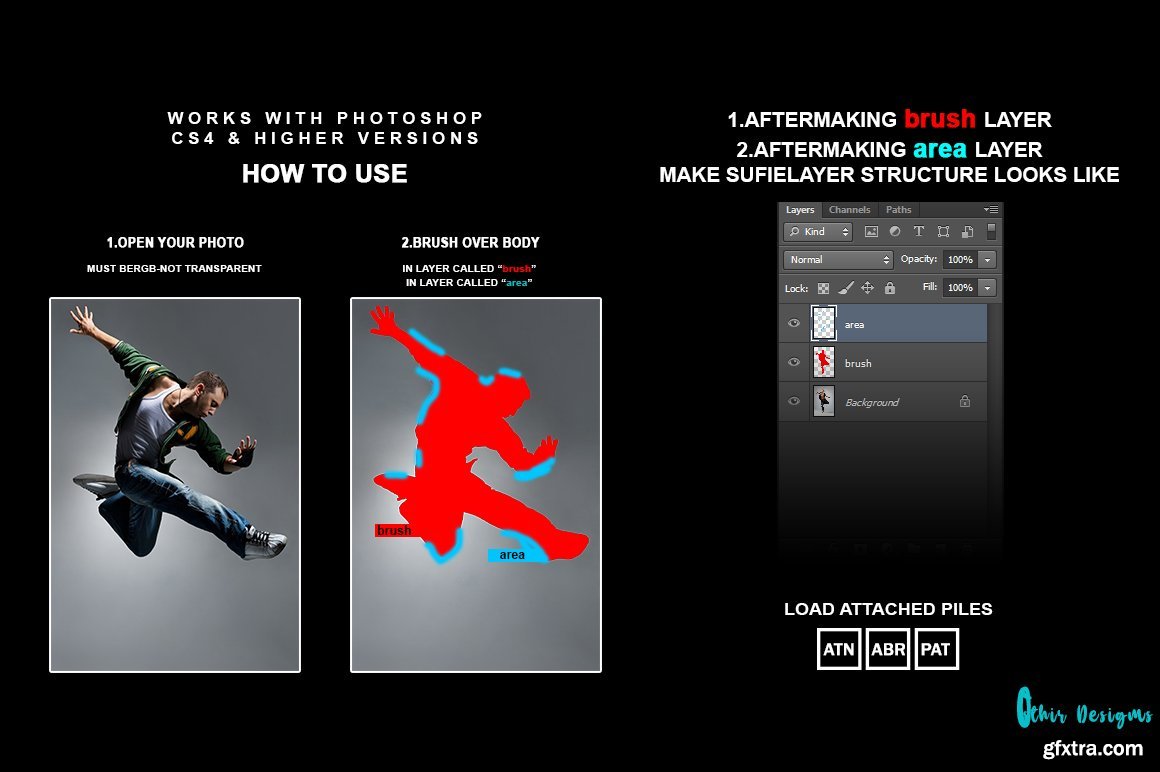Toggle the layer filtering switch

pos(991,231)
